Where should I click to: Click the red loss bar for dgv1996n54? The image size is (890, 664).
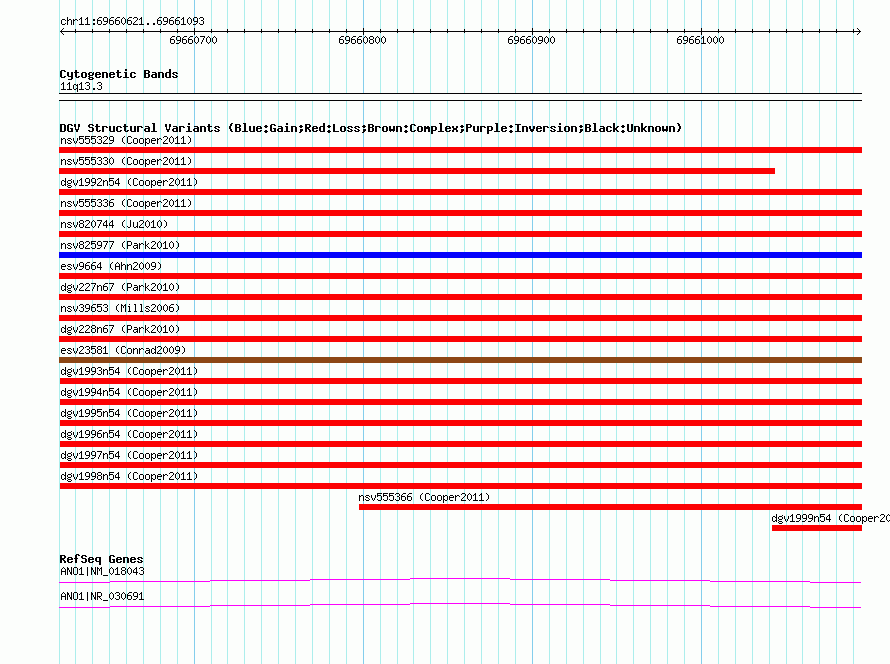tap(460, 444)
